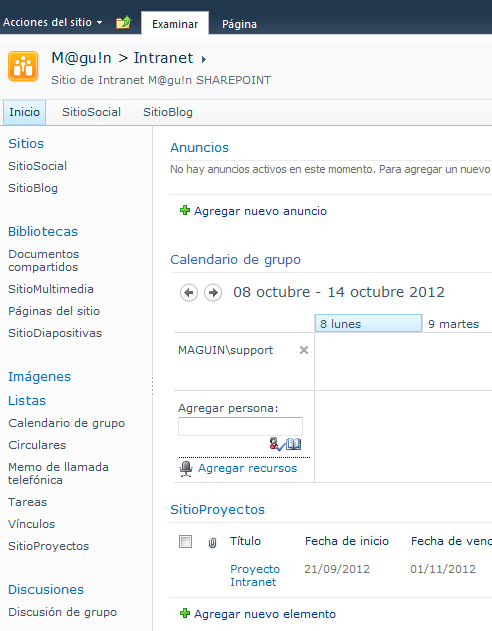Click into the Agregar persona field
The height and width of the screenshot is (631, 492).
240,426
